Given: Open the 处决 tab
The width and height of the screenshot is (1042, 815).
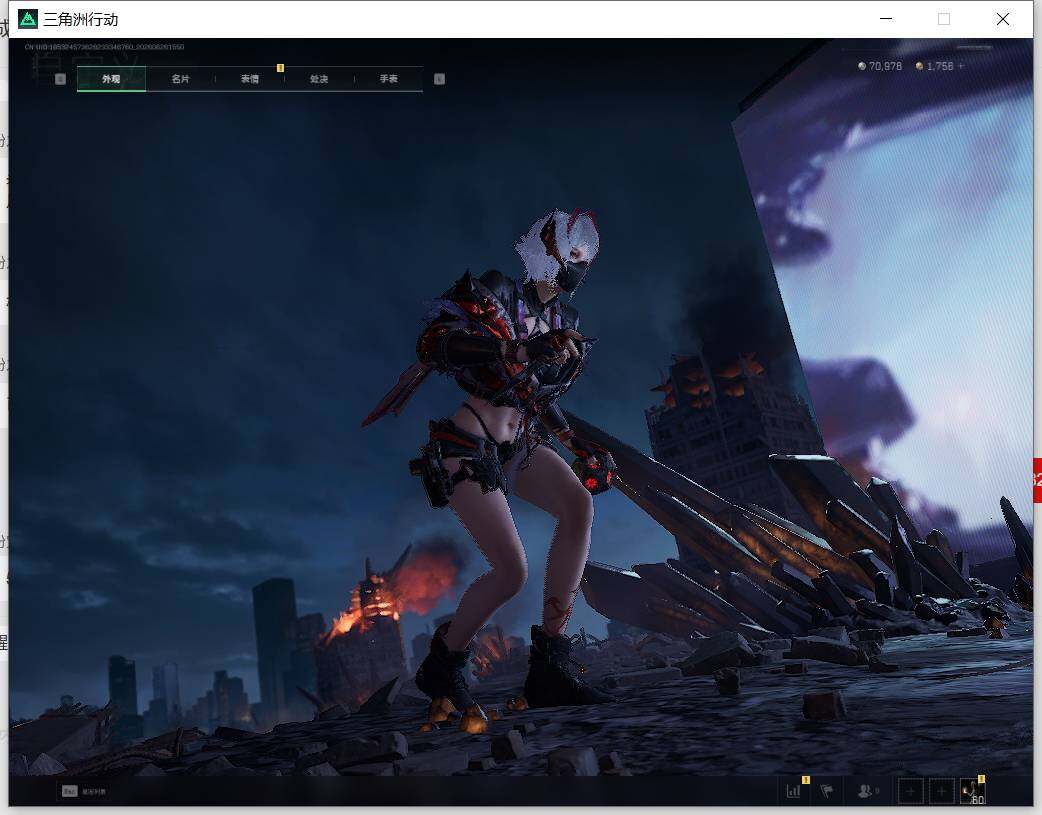Looking at the screenshot, I should pyautogui.click(x=319, y=79).
